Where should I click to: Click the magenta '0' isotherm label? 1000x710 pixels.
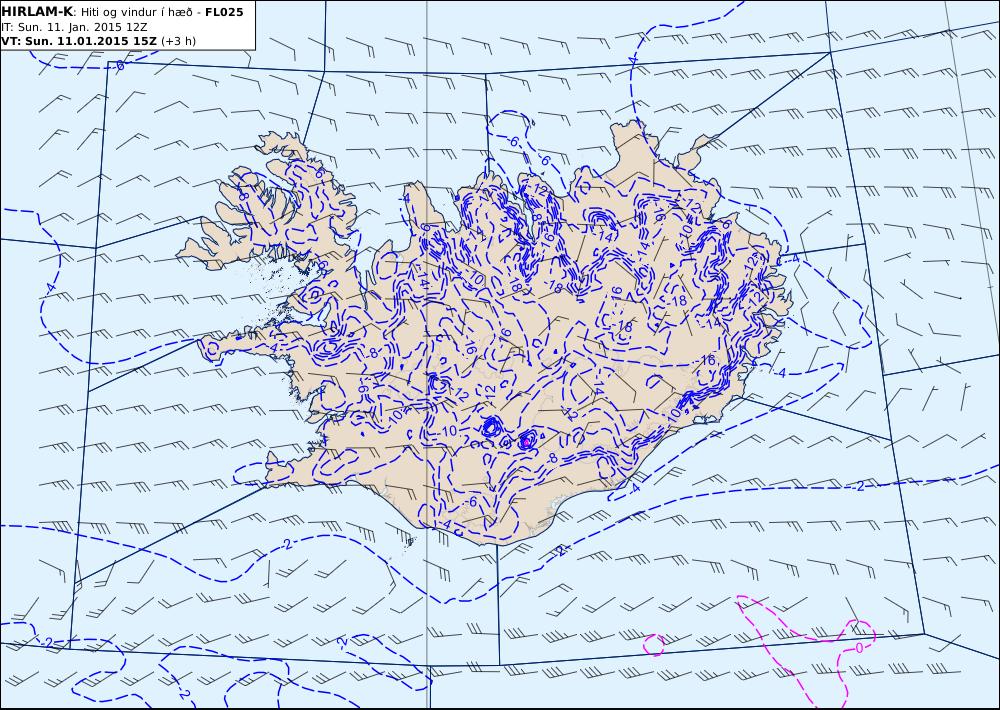pos(858,648)
